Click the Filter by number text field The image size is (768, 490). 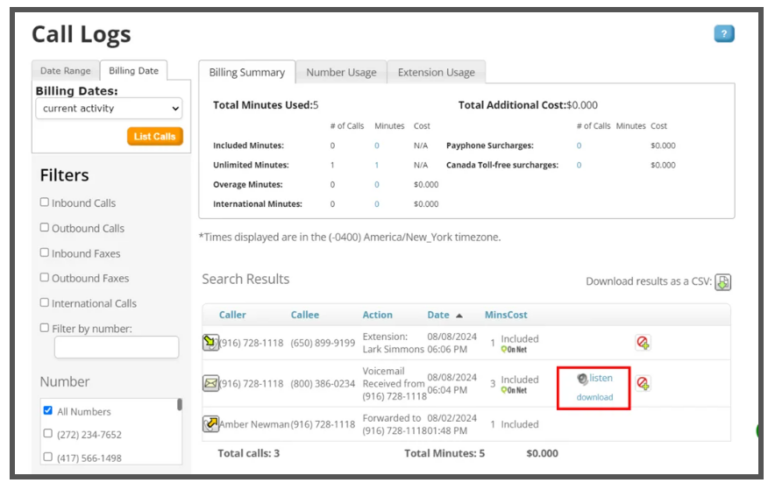coord(117,347)
